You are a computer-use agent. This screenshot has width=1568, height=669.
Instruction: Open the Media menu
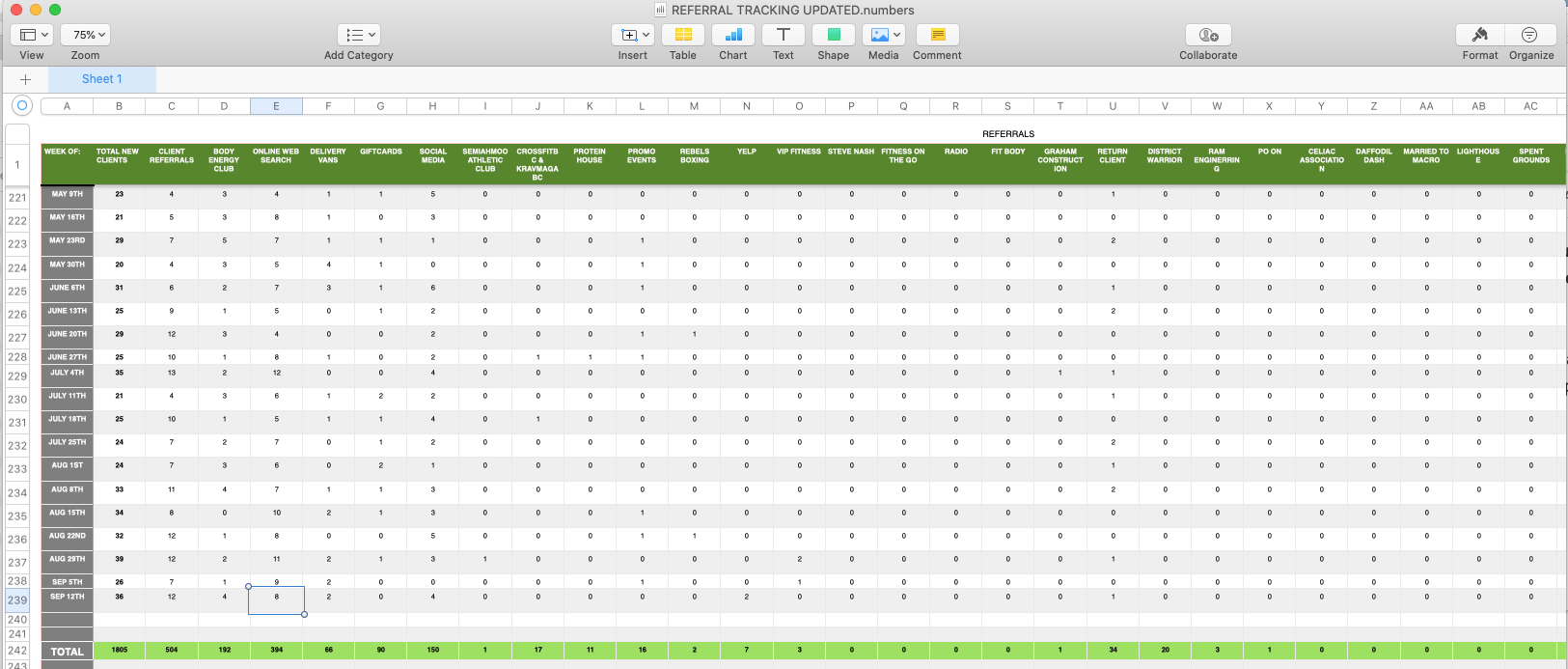[x=884, y=35]
